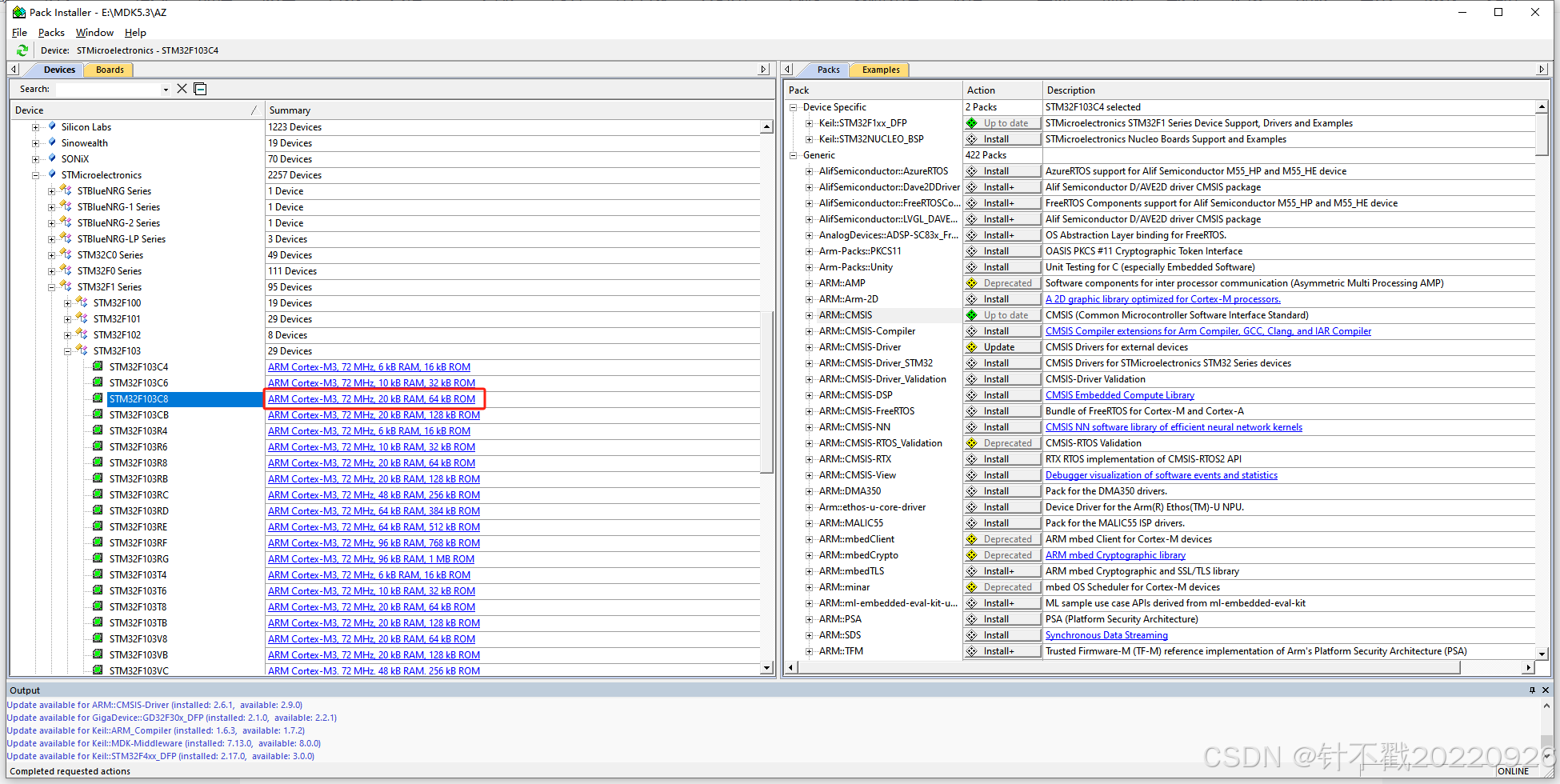Screen dimensions: 1560x784
Task: Collapse the STM32F103 family node
Action: (x=67, y=351)
